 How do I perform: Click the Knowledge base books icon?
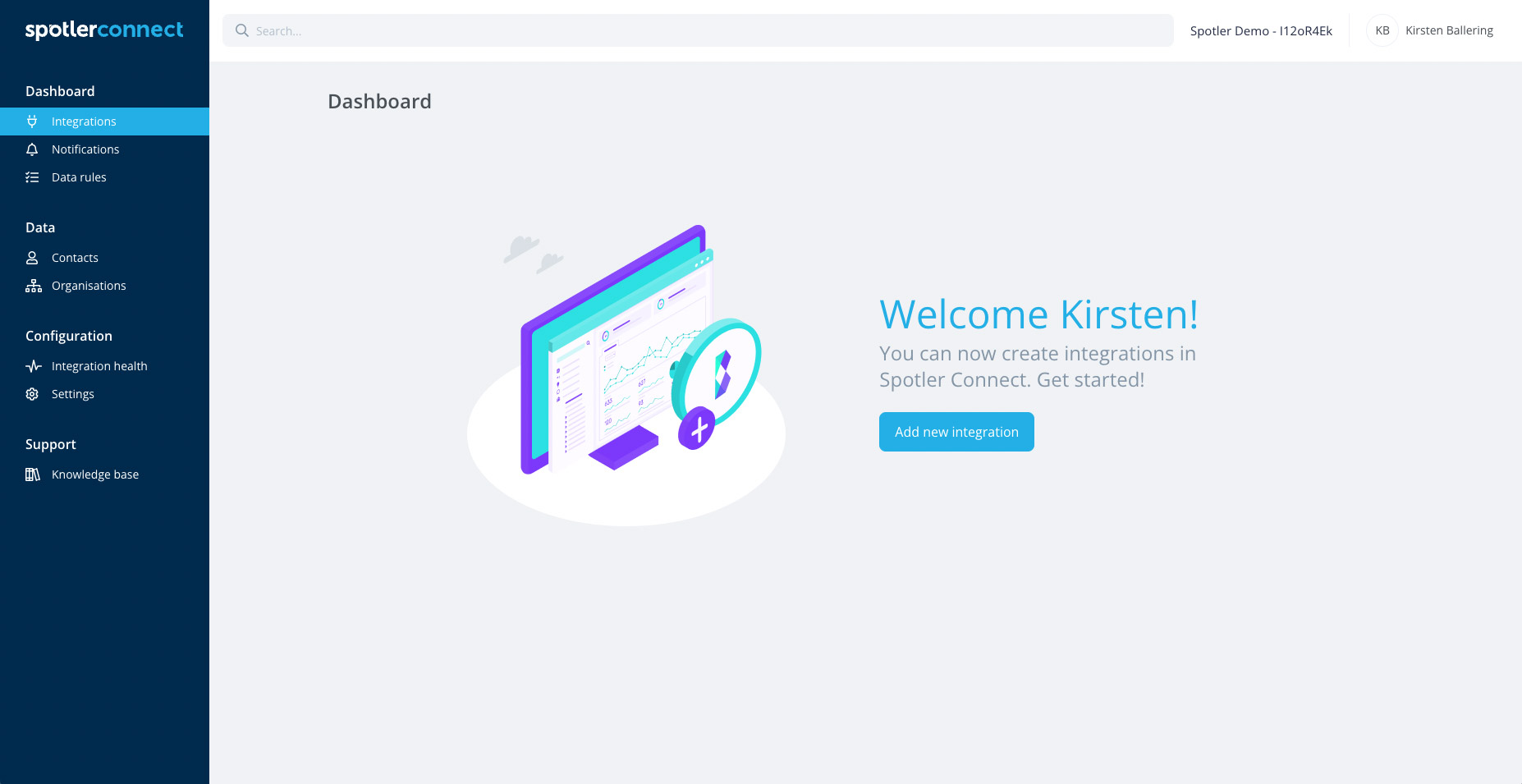pyautogui.click(x=33, y=475)
